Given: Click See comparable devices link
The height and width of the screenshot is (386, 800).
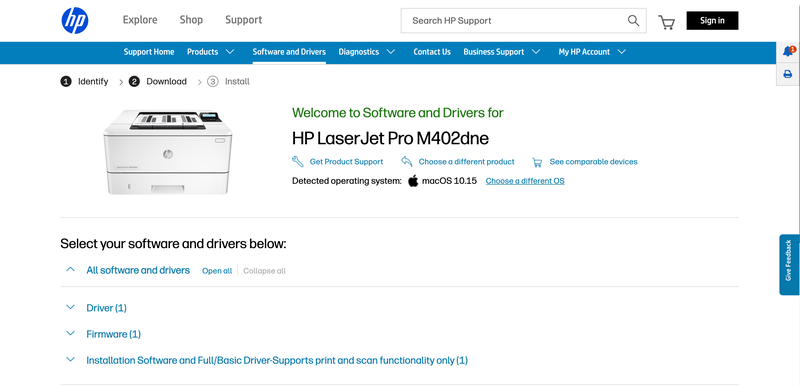Looking at the screenshot, I should [593, 162].
